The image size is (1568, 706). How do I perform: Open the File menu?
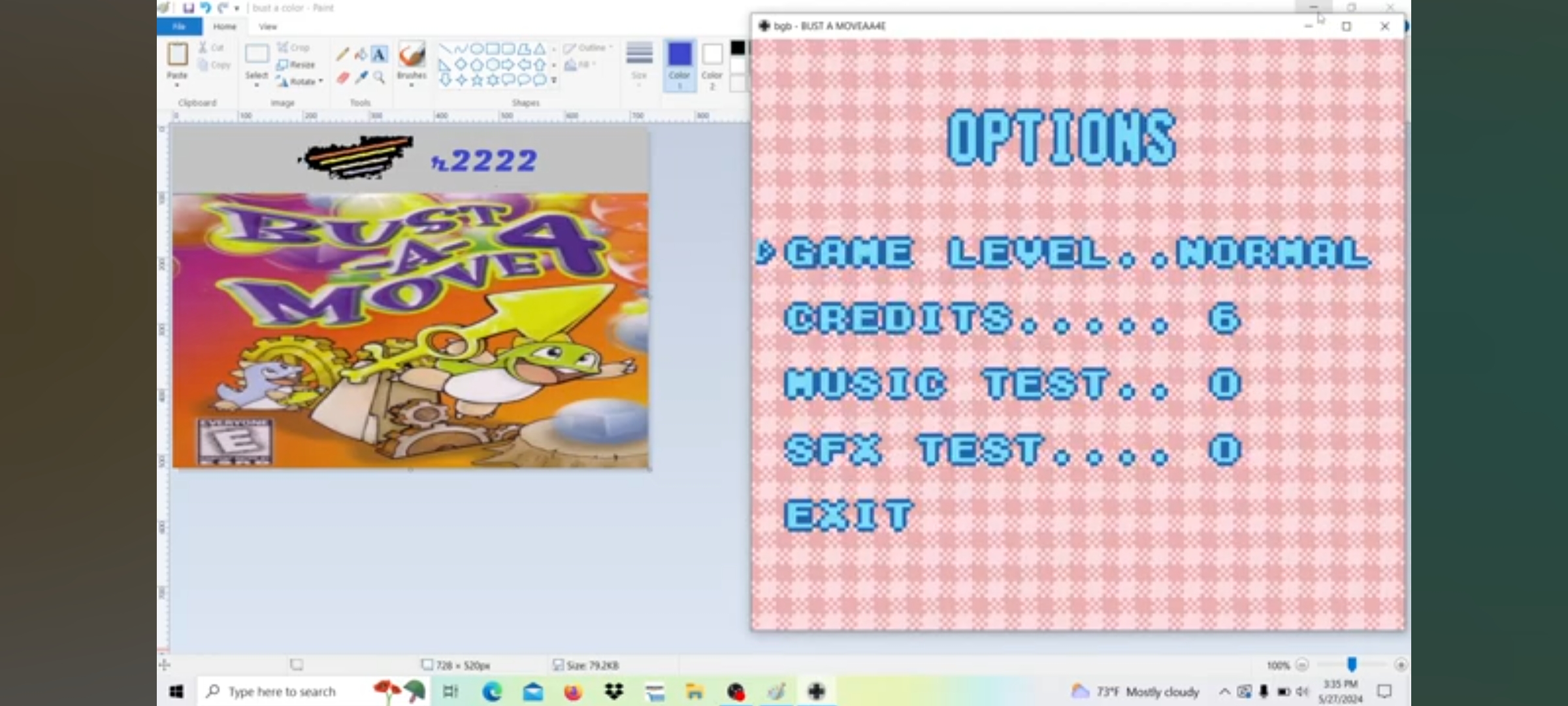(179, 27)
